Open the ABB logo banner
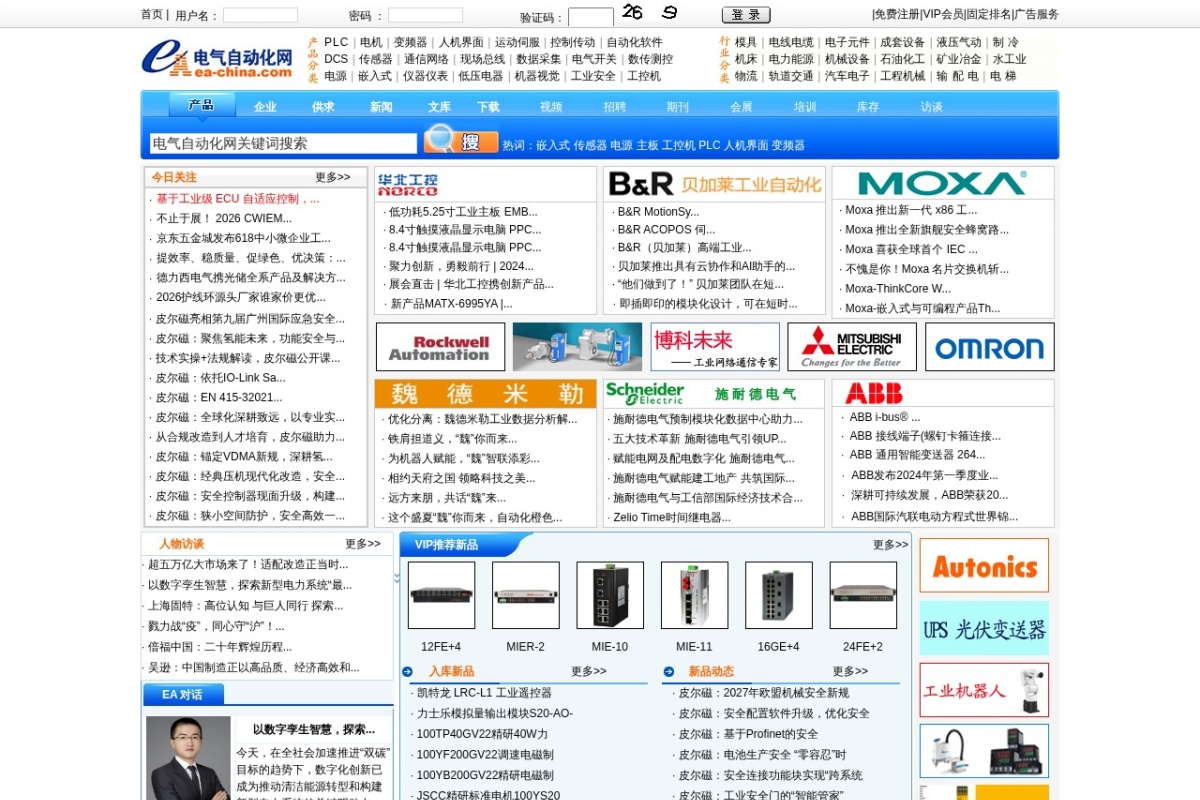The image size is (1200, 800). 873,393
